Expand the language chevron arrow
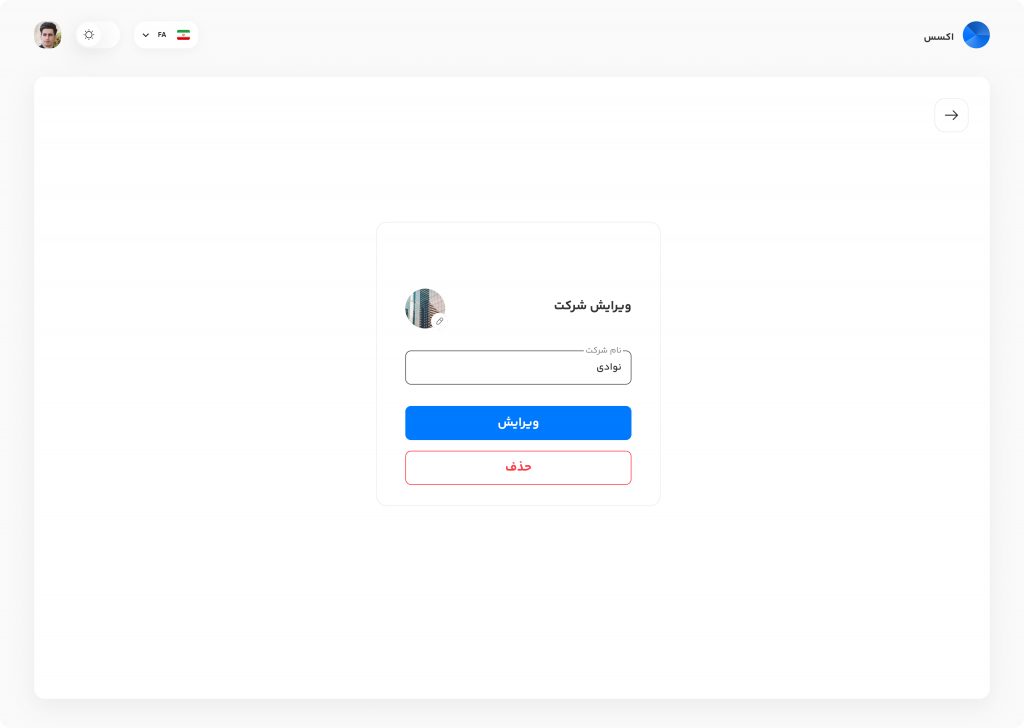This screenshot has height=728, width=1024. (146, 35)
